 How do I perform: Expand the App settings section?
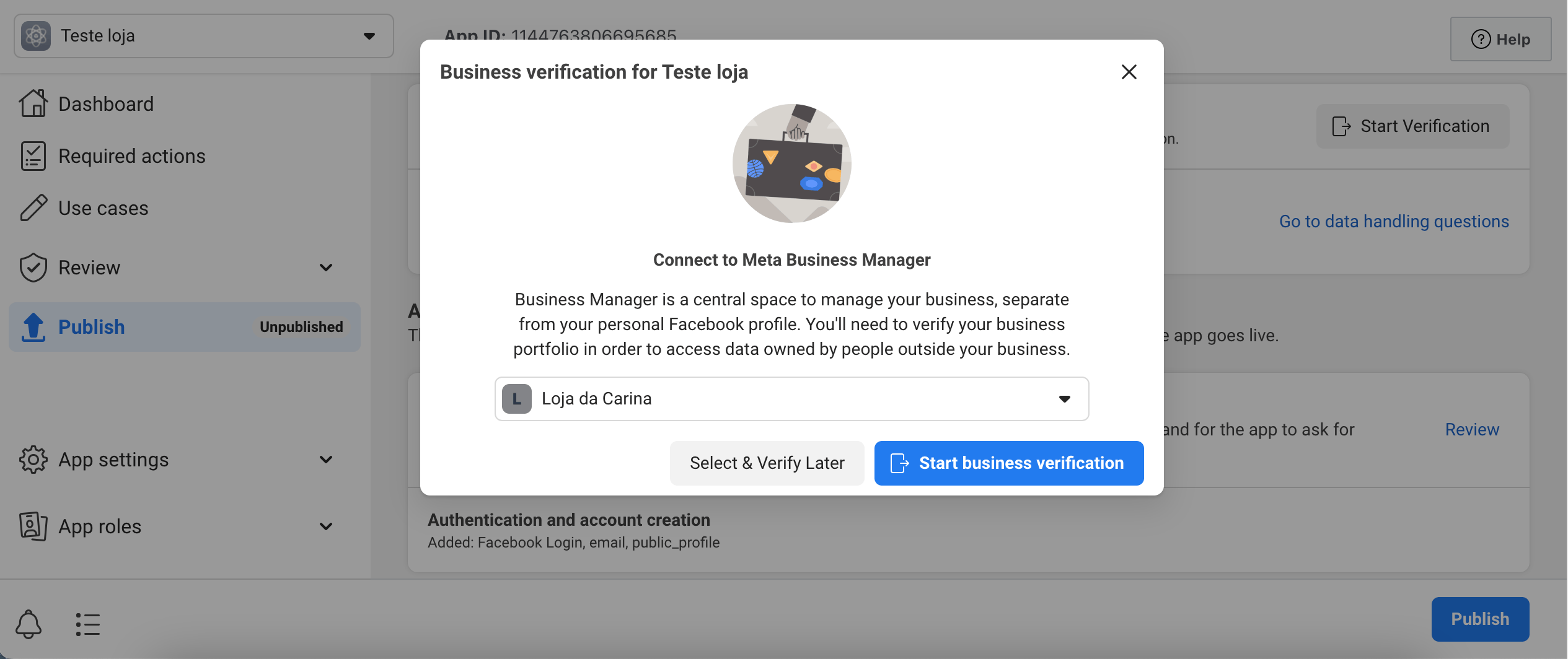326,460
